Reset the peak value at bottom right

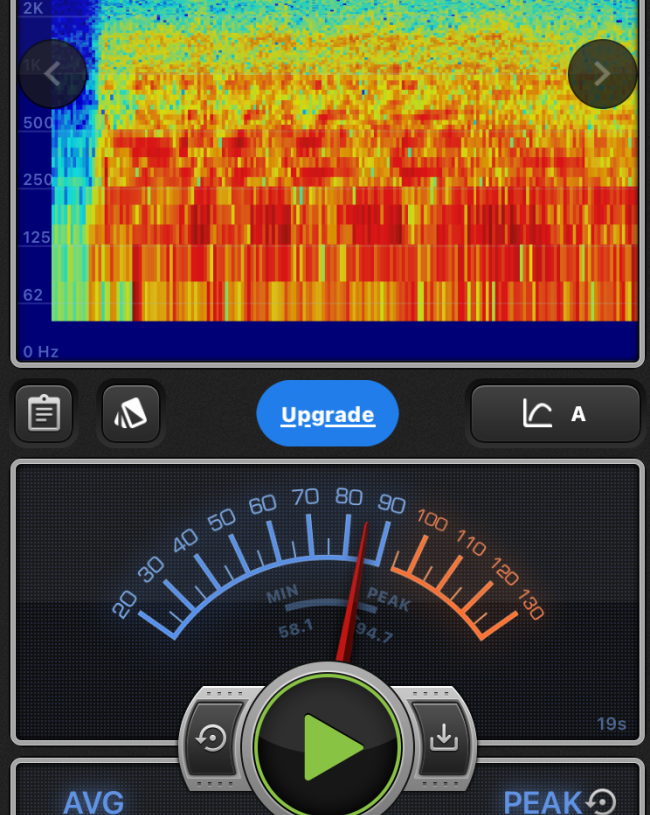click(602, 801)
